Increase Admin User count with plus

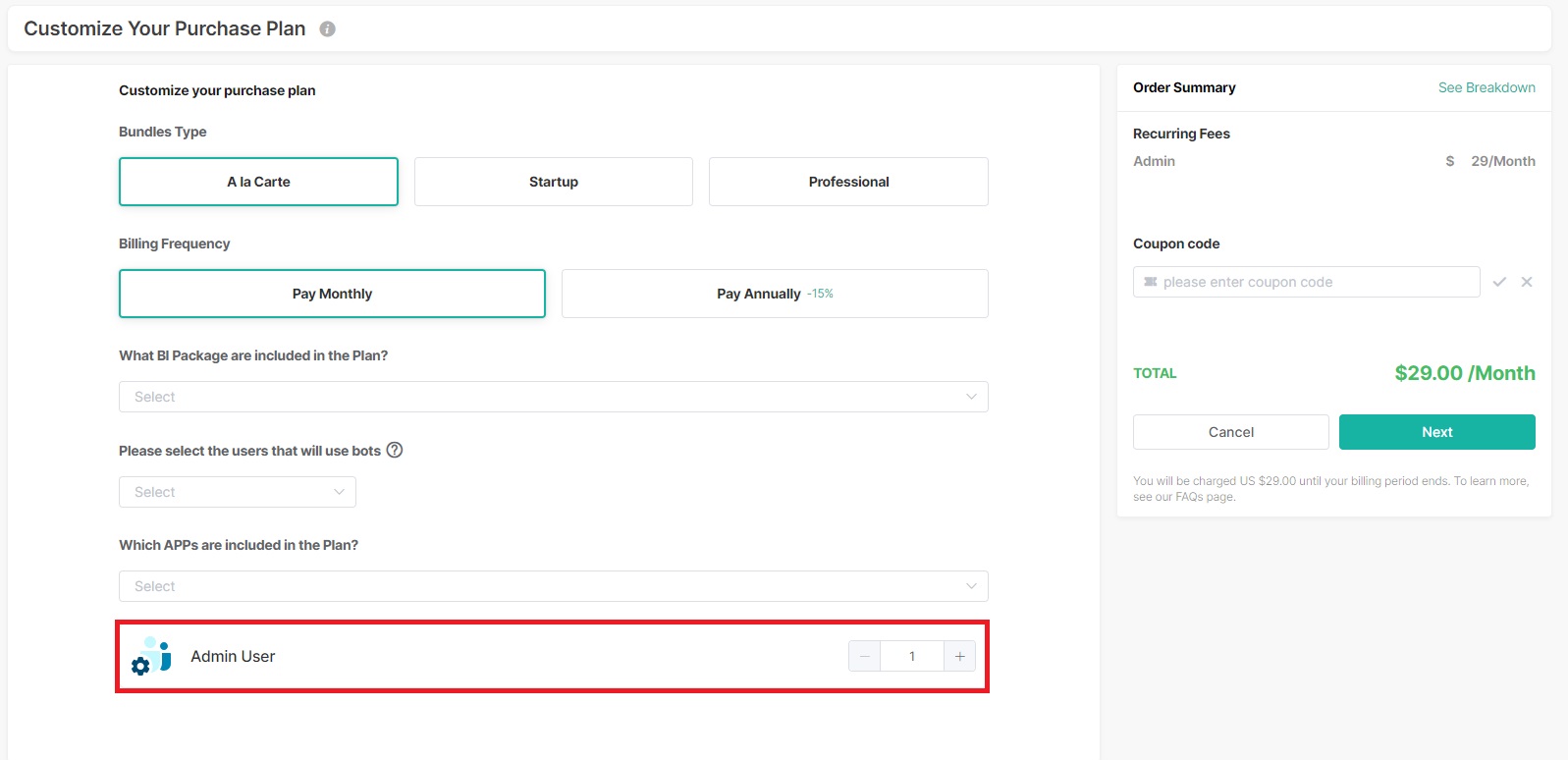tap(959, 656)
